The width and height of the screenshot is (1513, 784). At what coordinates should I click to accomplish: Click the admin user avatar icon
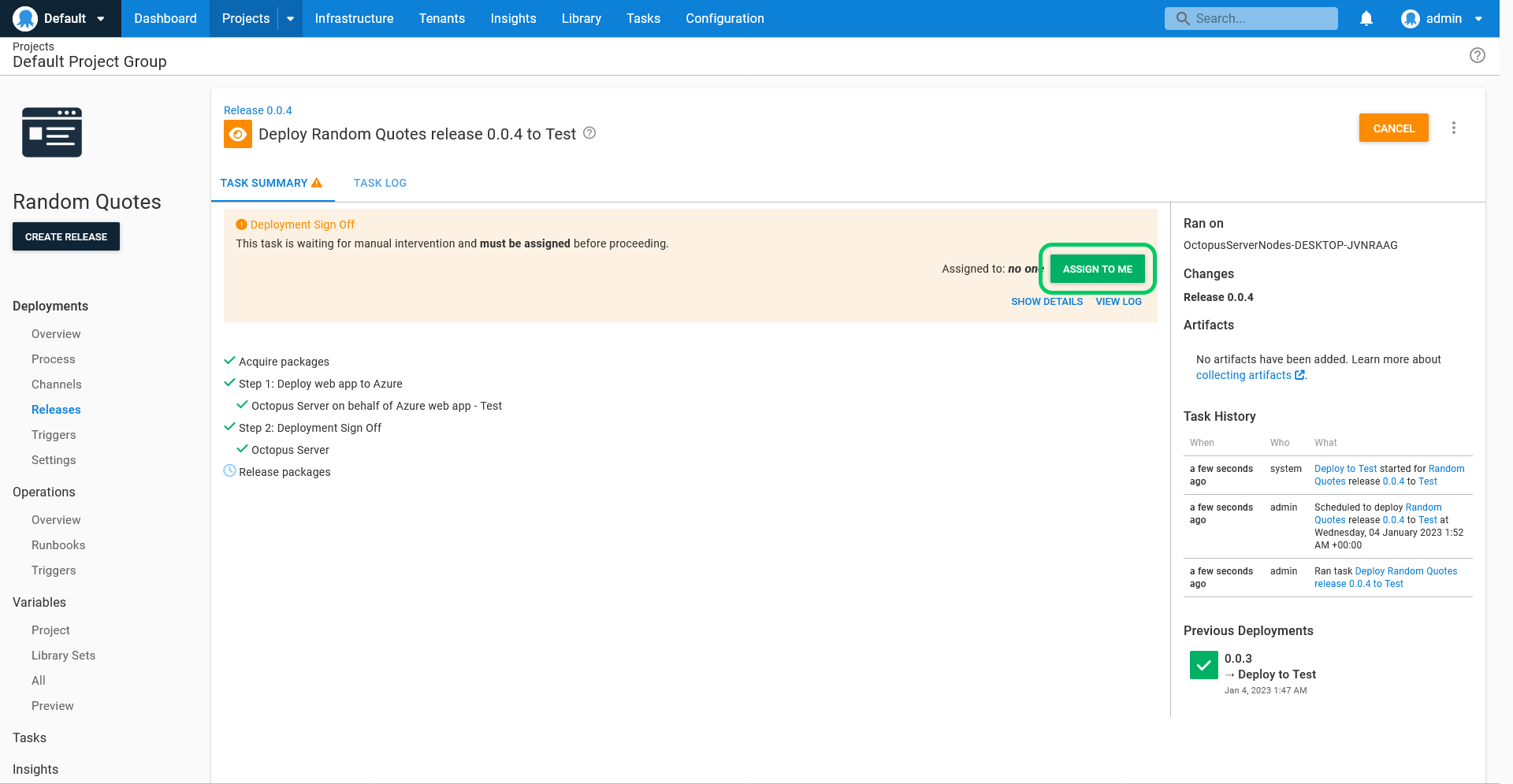click(1411, 18)
